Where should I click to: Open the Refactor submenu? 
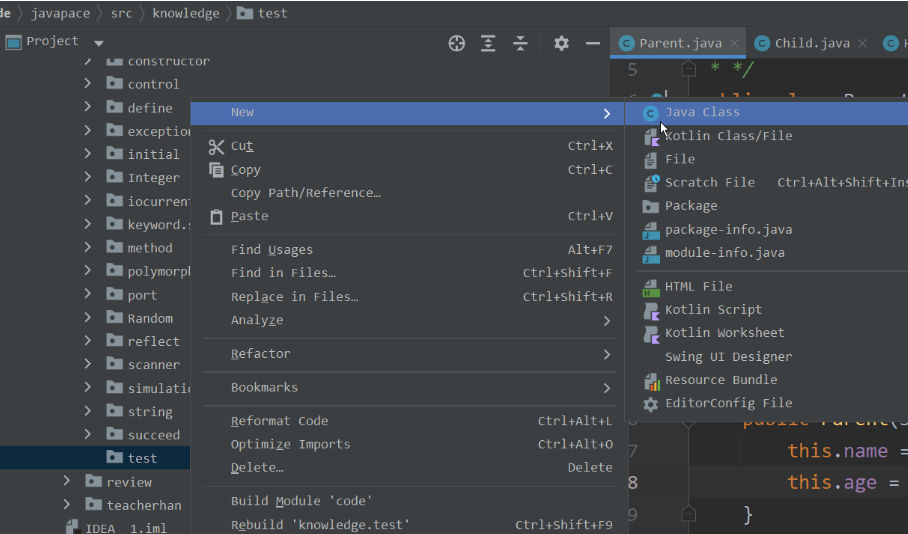click(x=261, y=354)
